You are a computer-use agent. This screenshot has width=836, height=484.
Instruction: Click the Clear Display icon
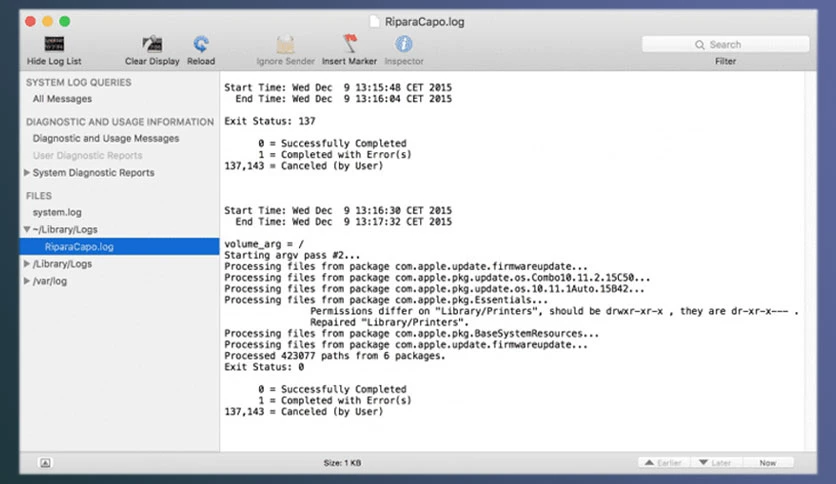pos(152,44)
